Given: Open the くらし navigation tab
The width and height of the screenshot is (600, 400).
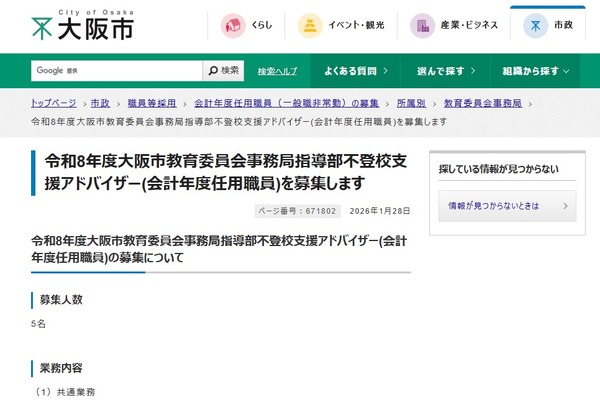Looking at the screenshot, I should click(x=246, y=26).
